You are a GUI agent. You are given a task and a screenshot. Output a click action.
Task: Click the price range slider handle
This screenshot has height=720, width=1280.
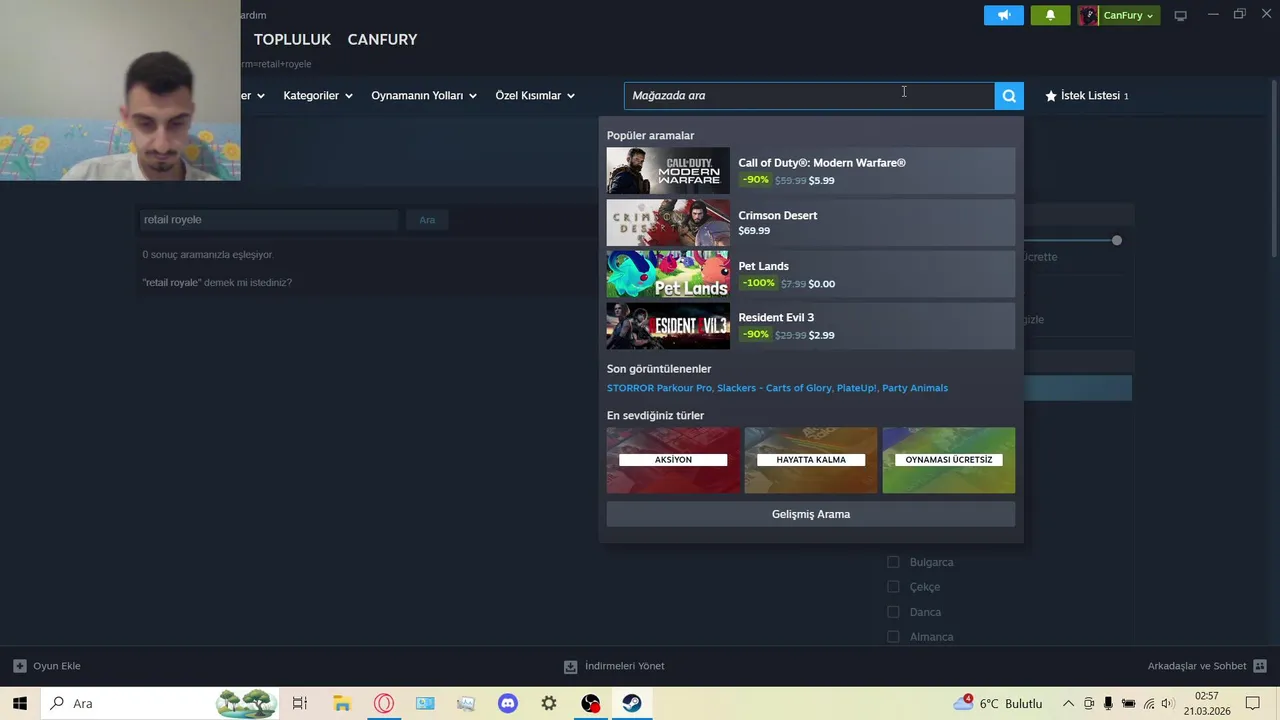point(1116,240)
